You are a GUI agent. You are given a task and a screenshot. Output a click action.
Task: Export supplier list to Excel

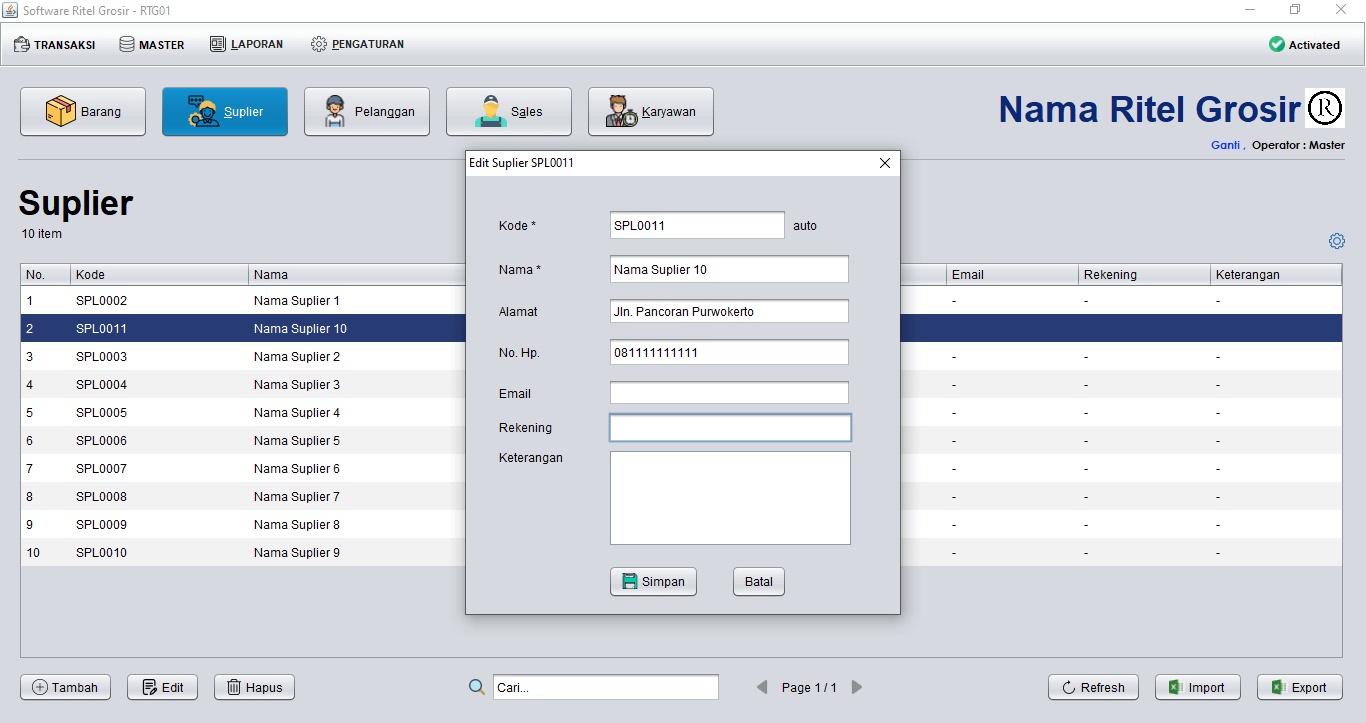1299,687
